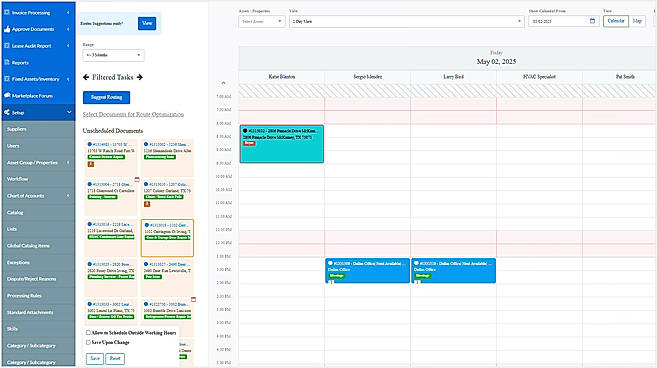Image resolution: width=657 pixels, height=368 pixels.
Task: Expand Asset Group / Properties chevron
Action: point(68,162)
